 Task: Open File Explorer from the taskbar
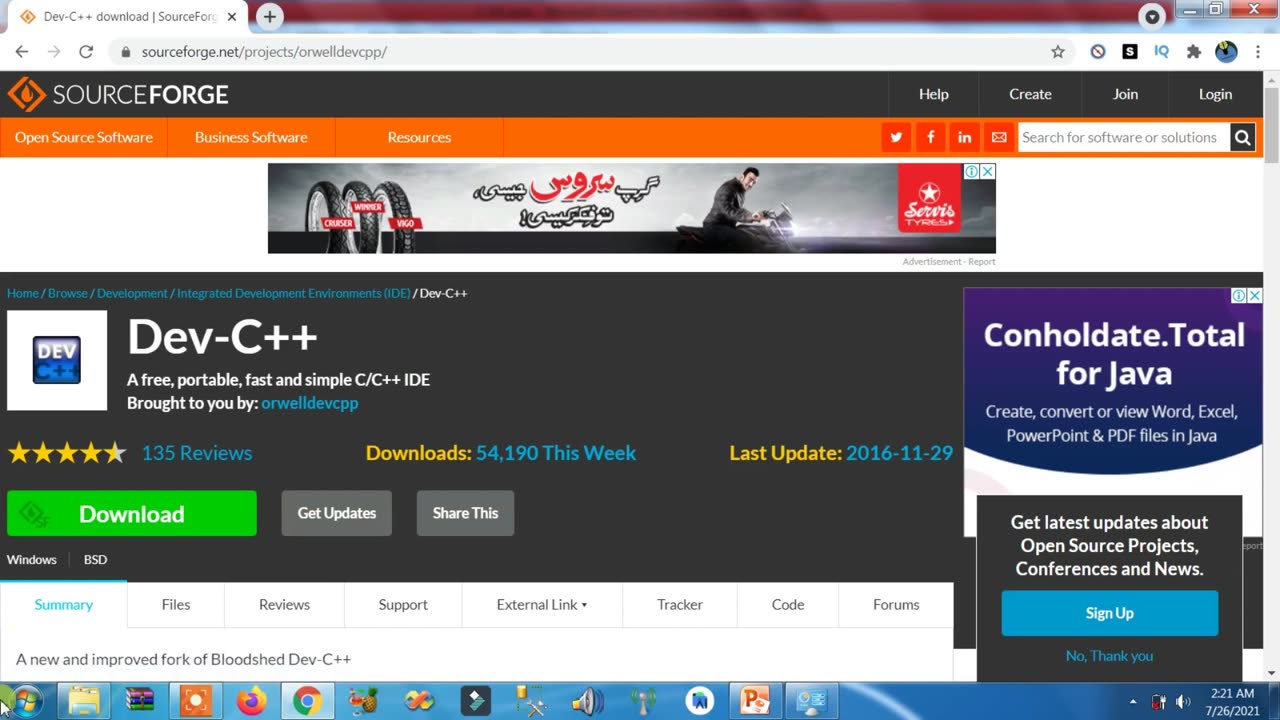pyautogui.click(x=84, y=701)
